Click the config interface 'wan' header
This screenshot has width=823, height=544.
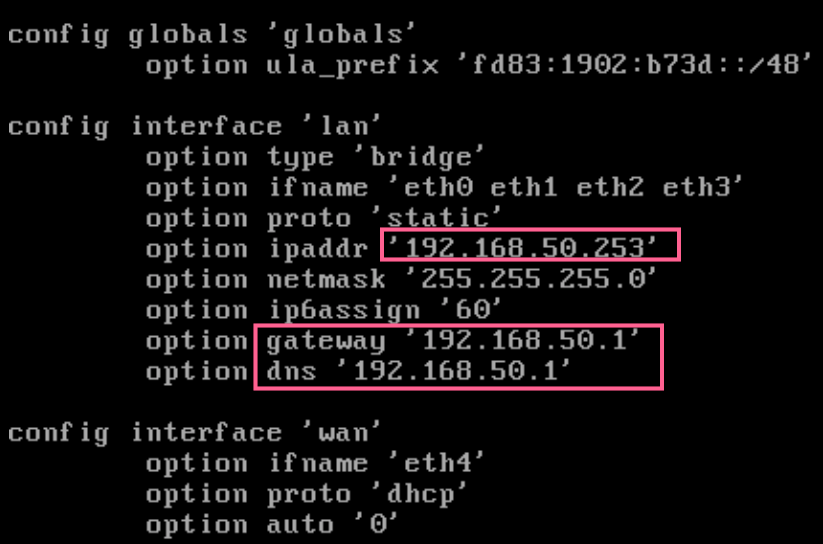[195, 434]
